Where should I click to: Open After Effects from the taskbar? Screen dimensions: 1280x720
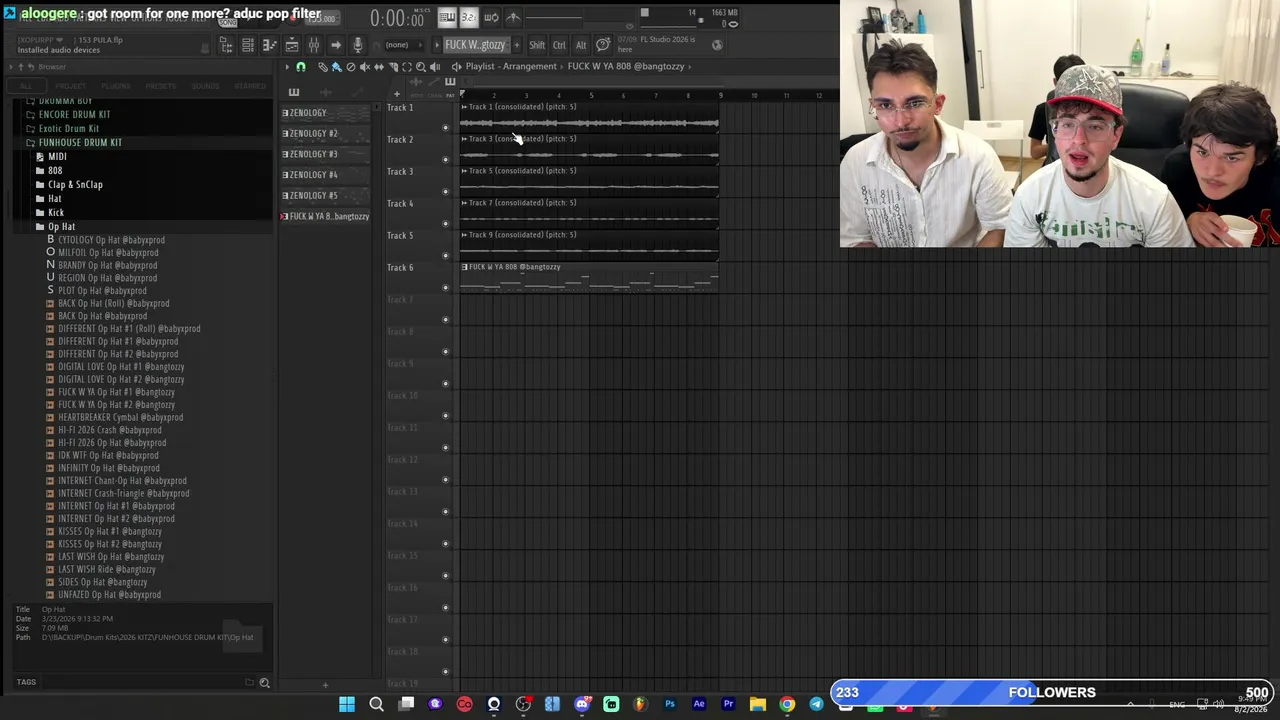[x=699, y=705]
